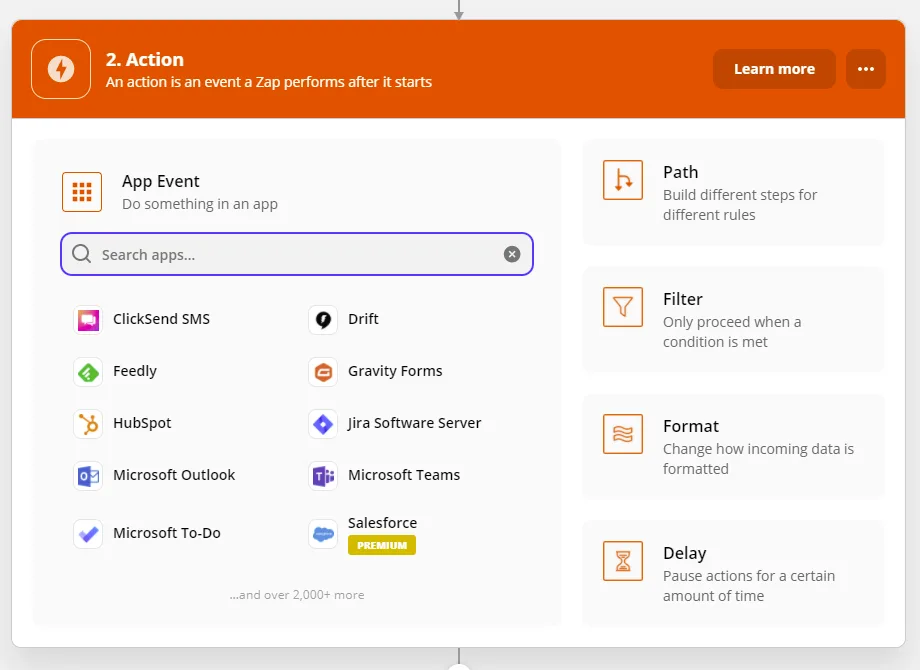The image size is (920, 670).
Task: Select the ClickSend SMS app icon
Action: [88, 320]
